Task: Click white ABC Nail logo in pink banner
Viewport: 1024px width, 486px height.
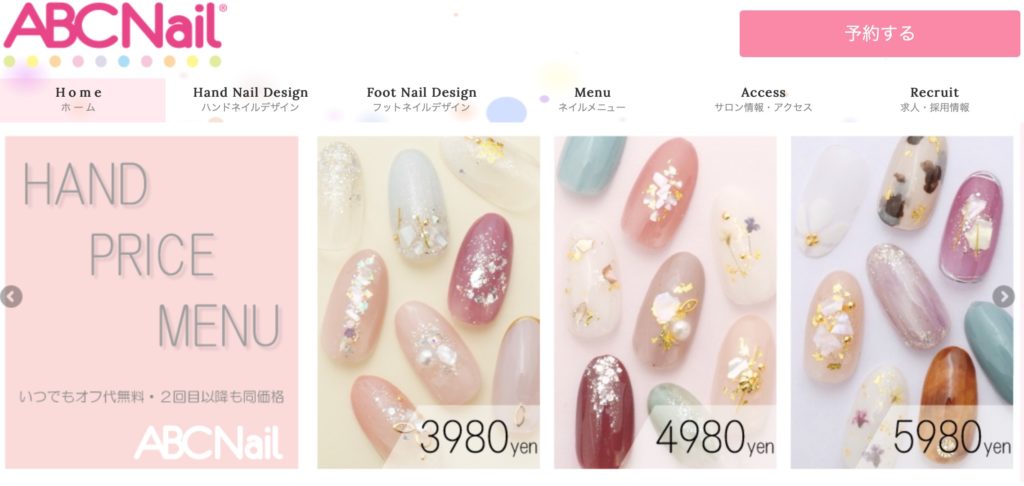Action: pyautogui.click(x=208, y=443)
